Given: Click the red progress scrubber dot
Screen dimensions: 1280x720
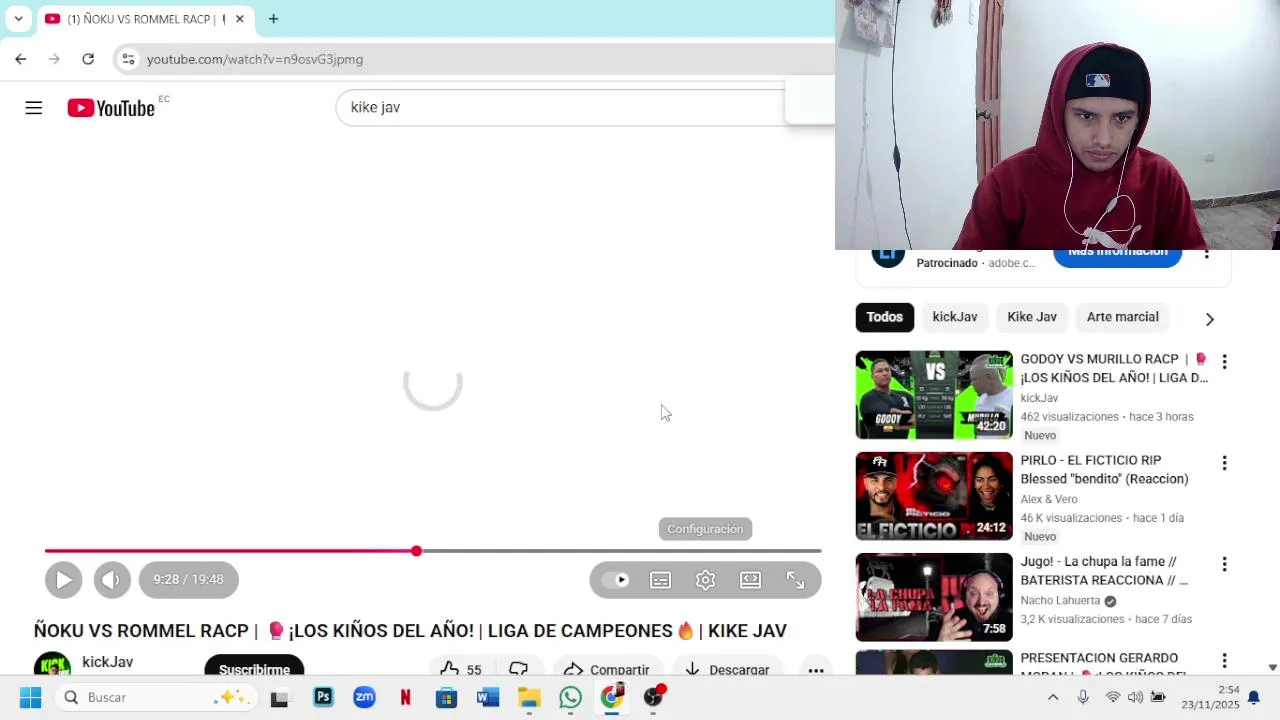Looking at the screenshot, I should tap(416, 551).
